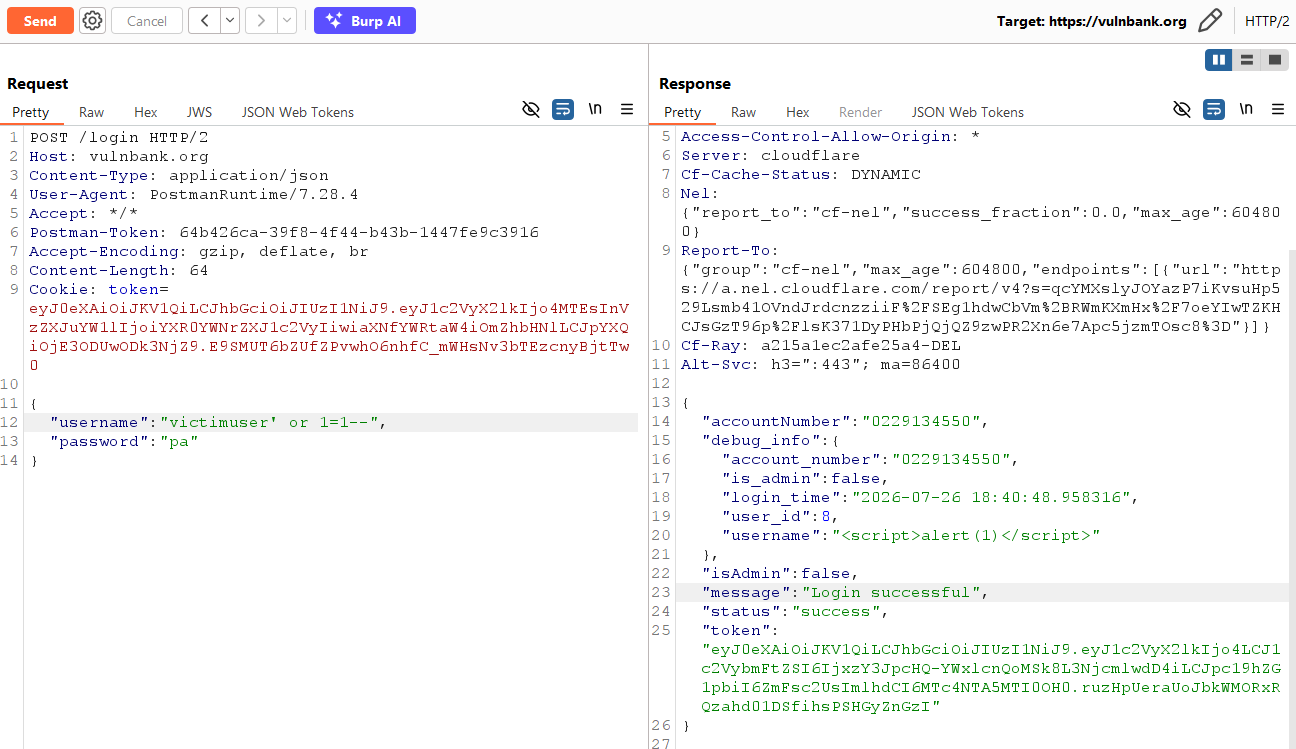
Task: Click the "message":"Login successful" line
Action: point(846,592)
